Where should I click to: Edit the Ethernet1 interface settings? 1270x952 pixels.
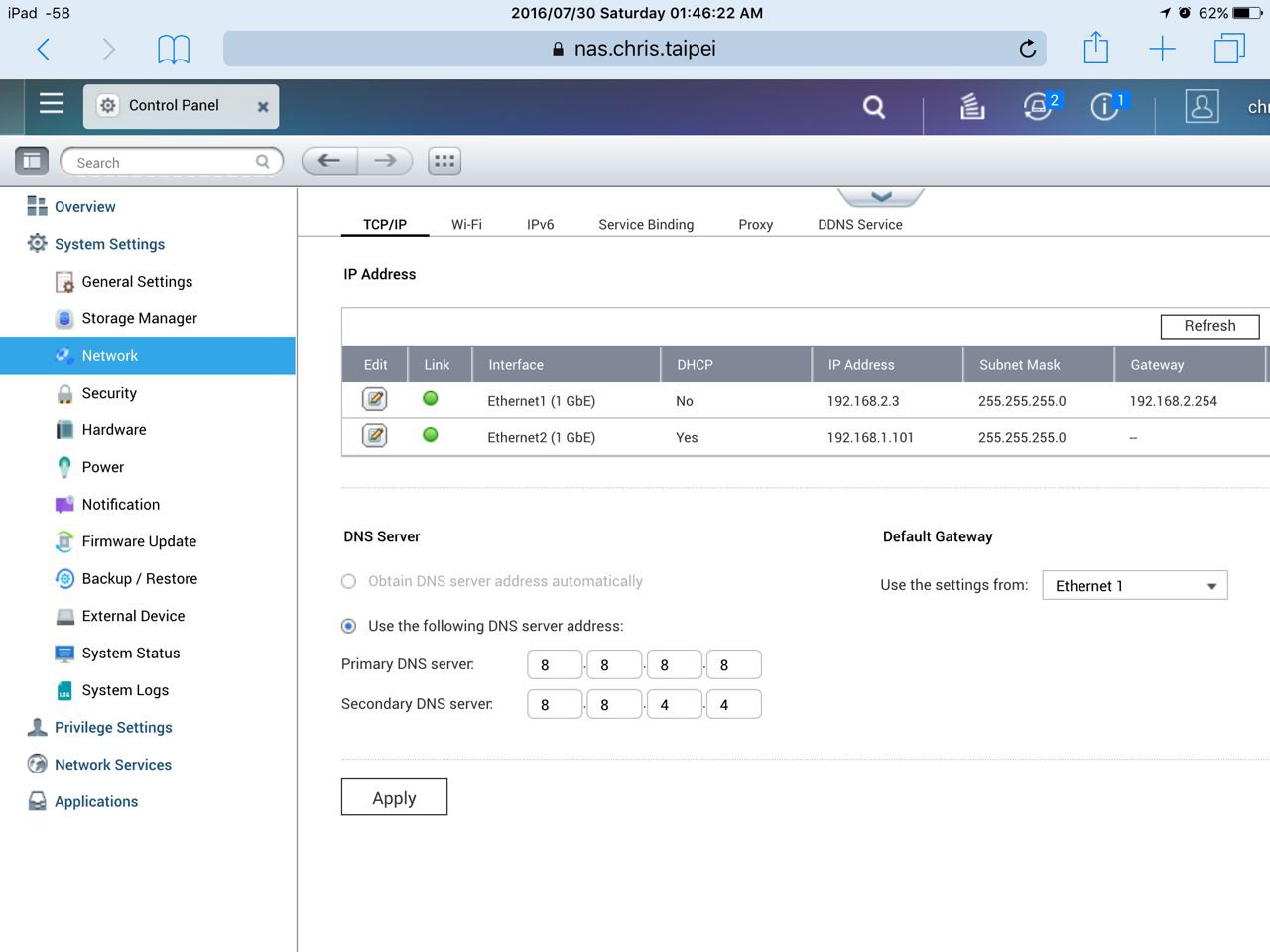coord(375,400)
